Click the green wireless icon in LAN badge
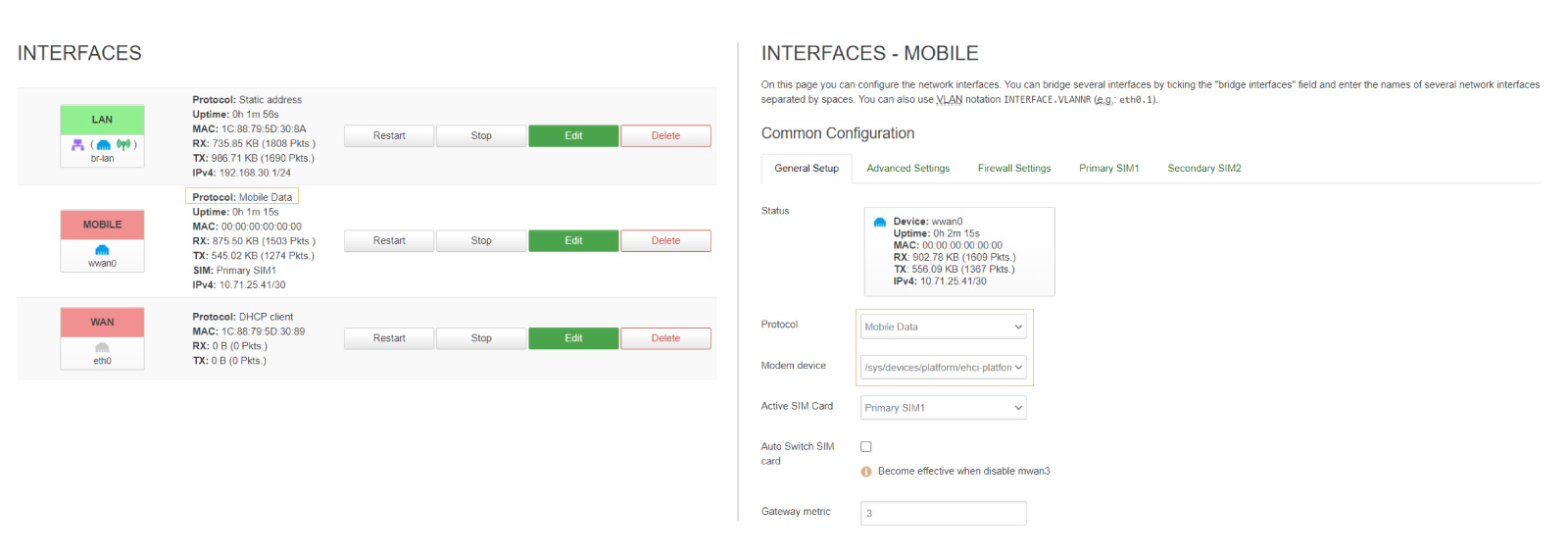The width and height of the screenshot is (1568, 557). (x=123, y=144)
